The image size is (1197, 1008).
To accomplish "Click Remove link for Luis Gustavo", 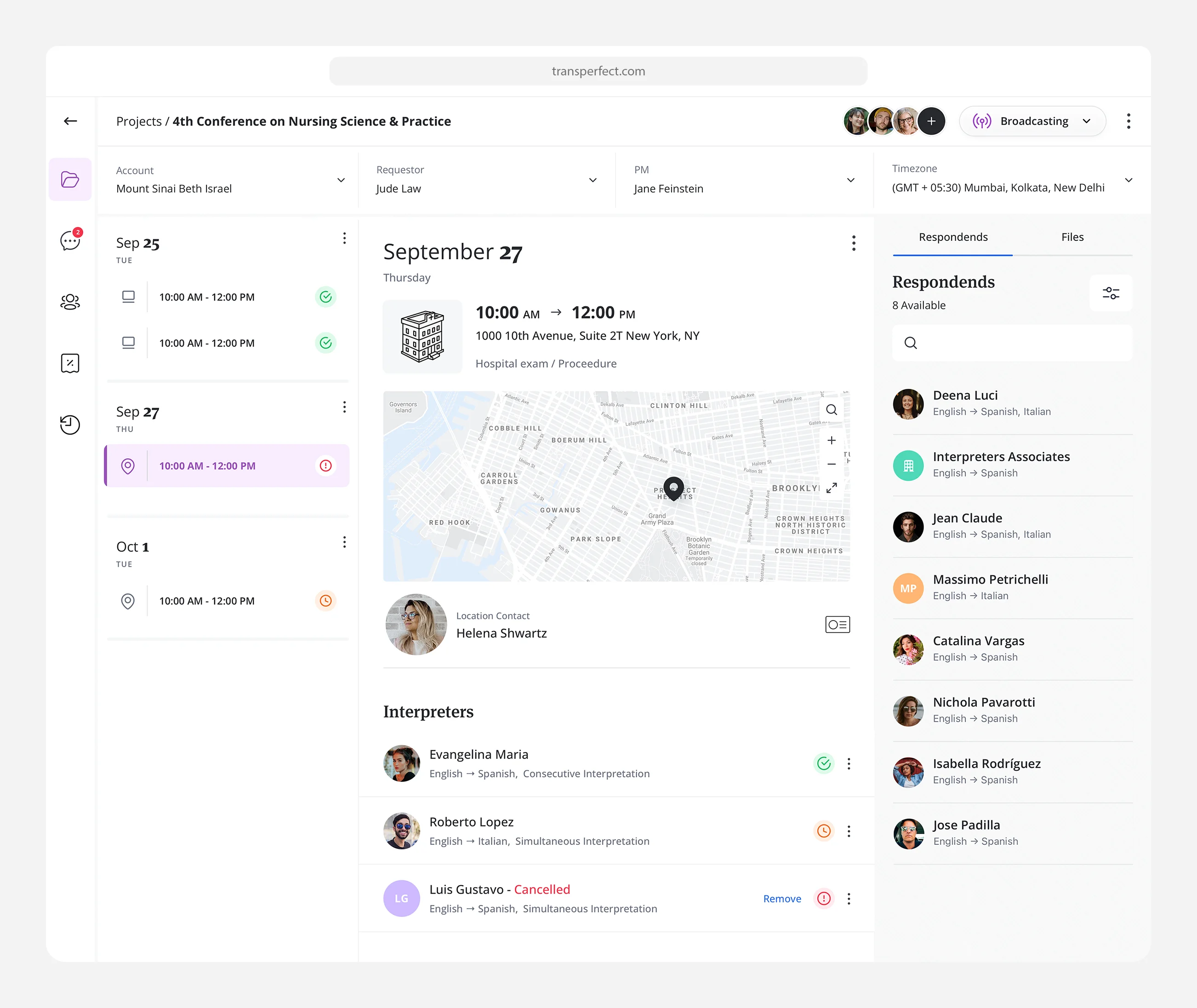I will [781, 899].
